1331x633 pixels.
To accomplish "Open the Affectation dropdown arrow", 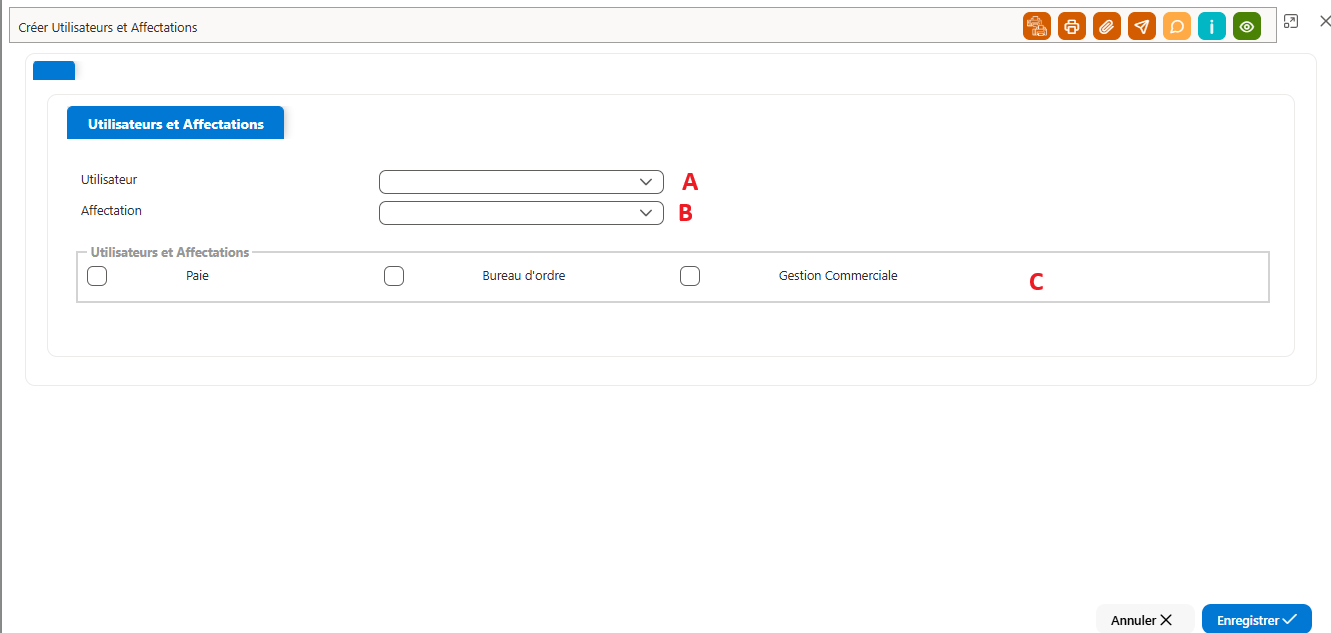I will (x=646, y=213).
